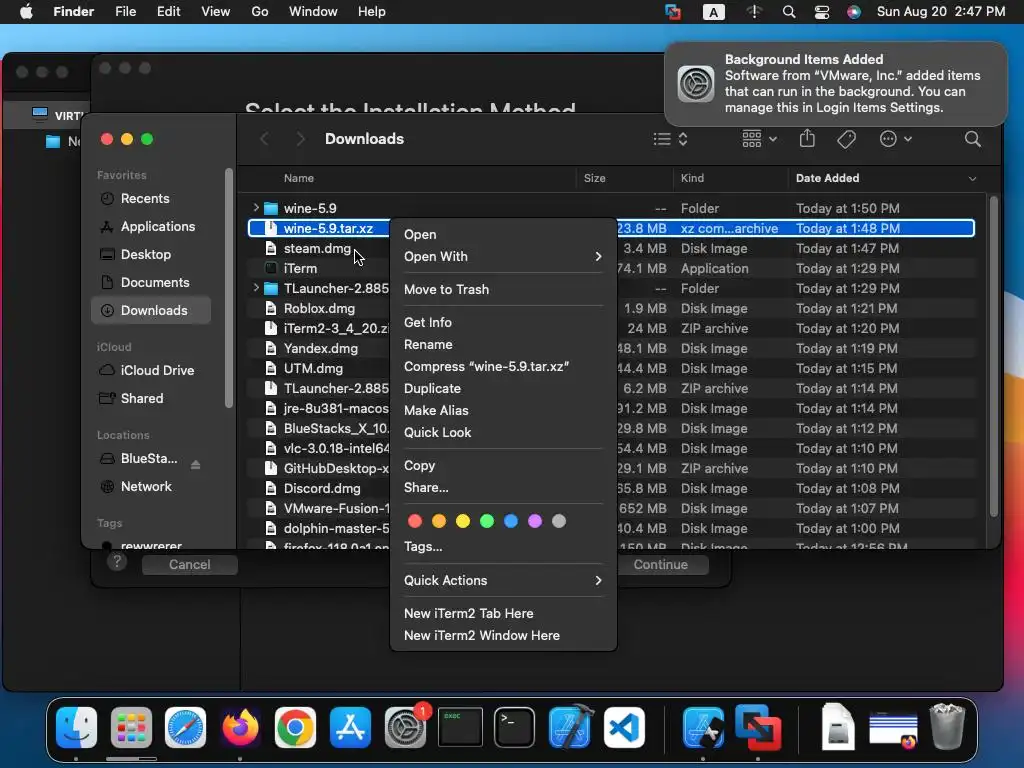Viewport: 1024px width, 768px height.
Task: Eject the BlueSta... volume
Action: 195,465
